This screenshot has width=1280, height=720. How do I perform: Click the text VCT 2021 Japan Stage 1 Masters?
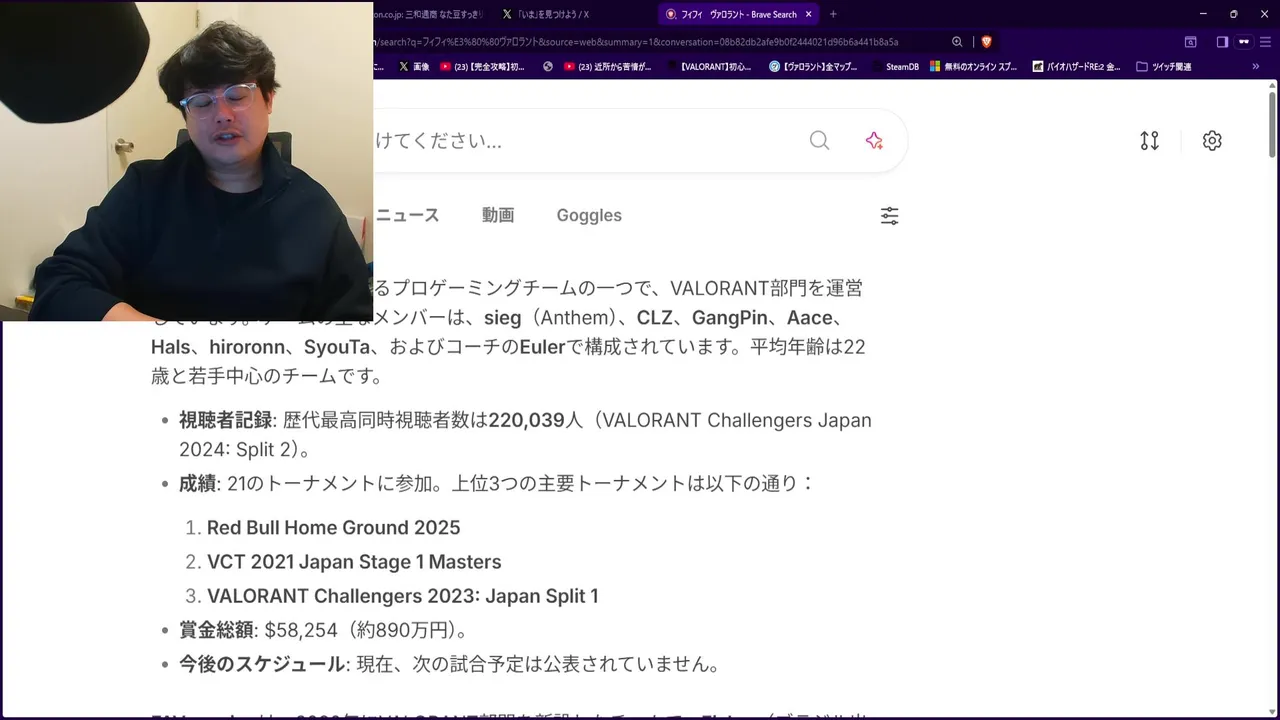click(354, 562)
